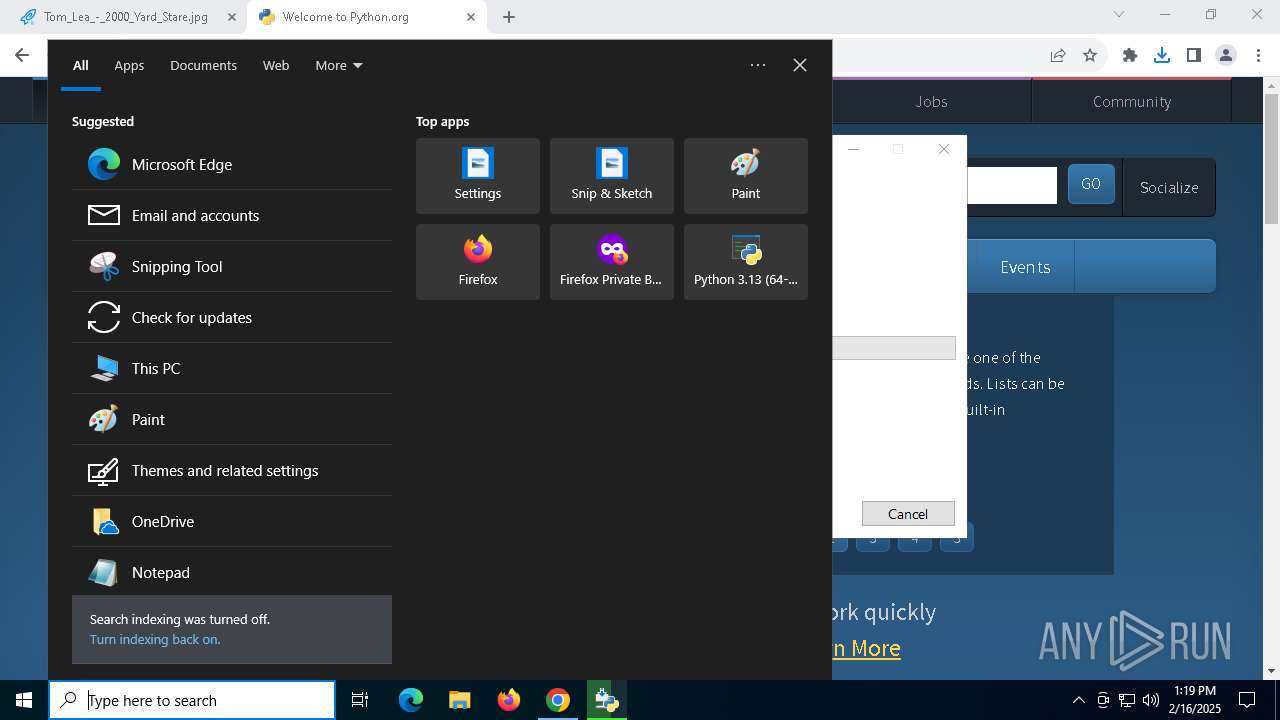Open OneDrive from suggestions
Screen dimensions: 1280x720
pyautogui.click(x=232, y=521)
